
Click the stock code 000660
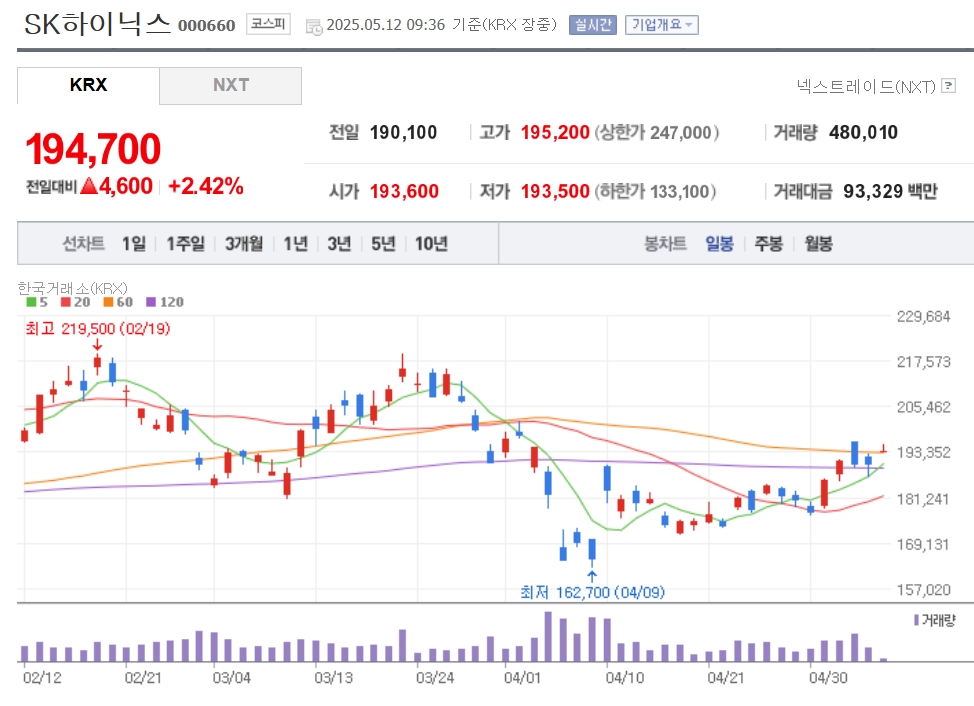207,25
